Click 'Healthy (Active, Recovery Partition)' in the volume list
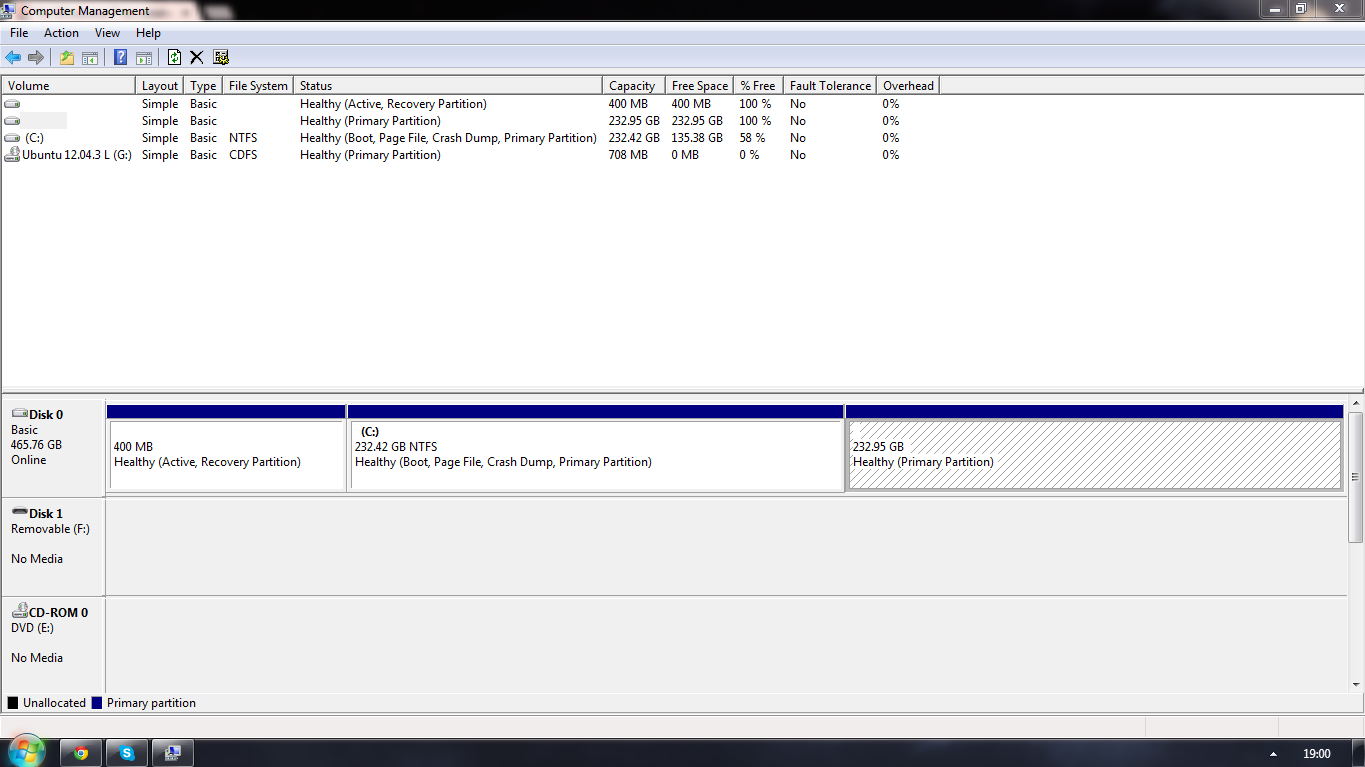Screen dimensions: 1365x767 point(393,104)
